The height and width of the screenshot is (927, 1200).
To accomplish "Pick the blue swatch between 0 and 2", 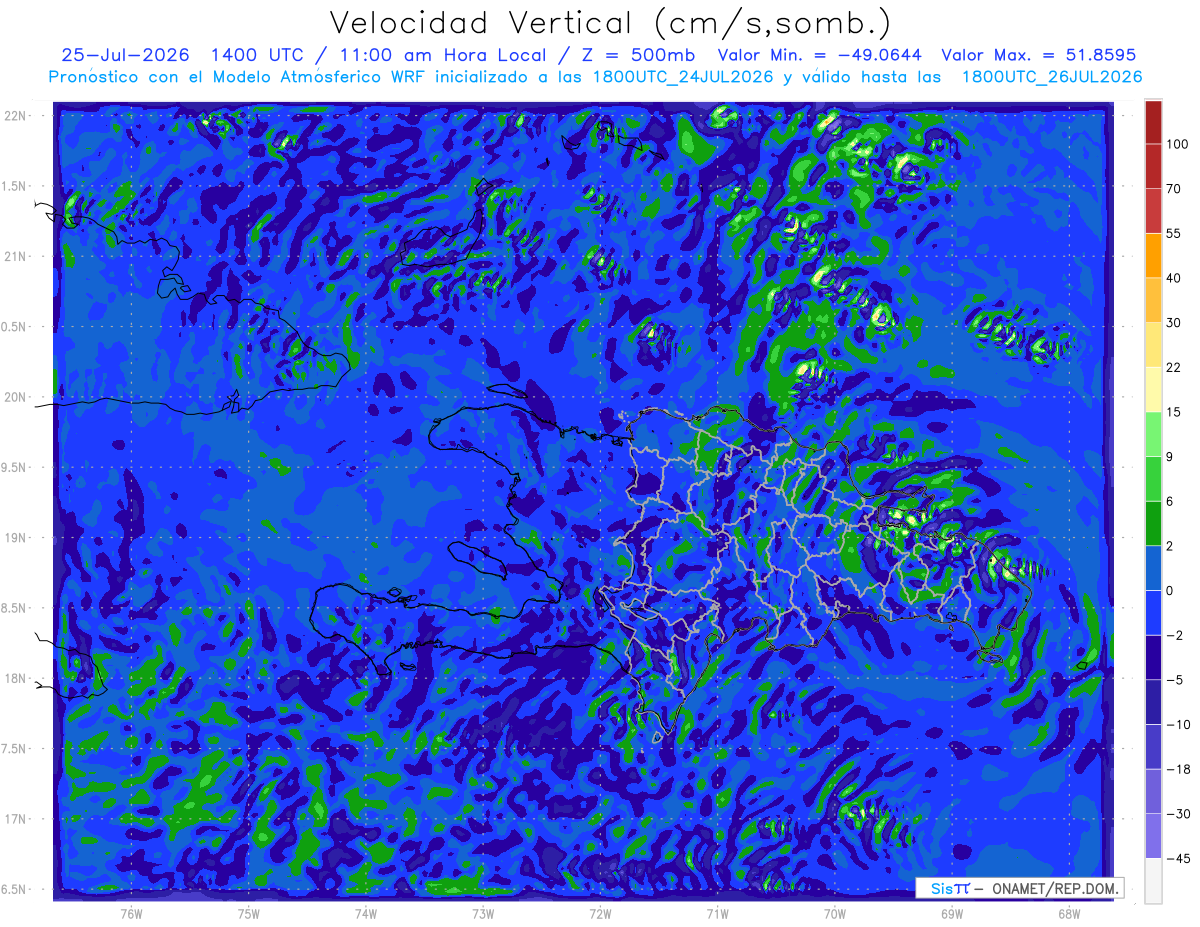I will coord(1154,568).
